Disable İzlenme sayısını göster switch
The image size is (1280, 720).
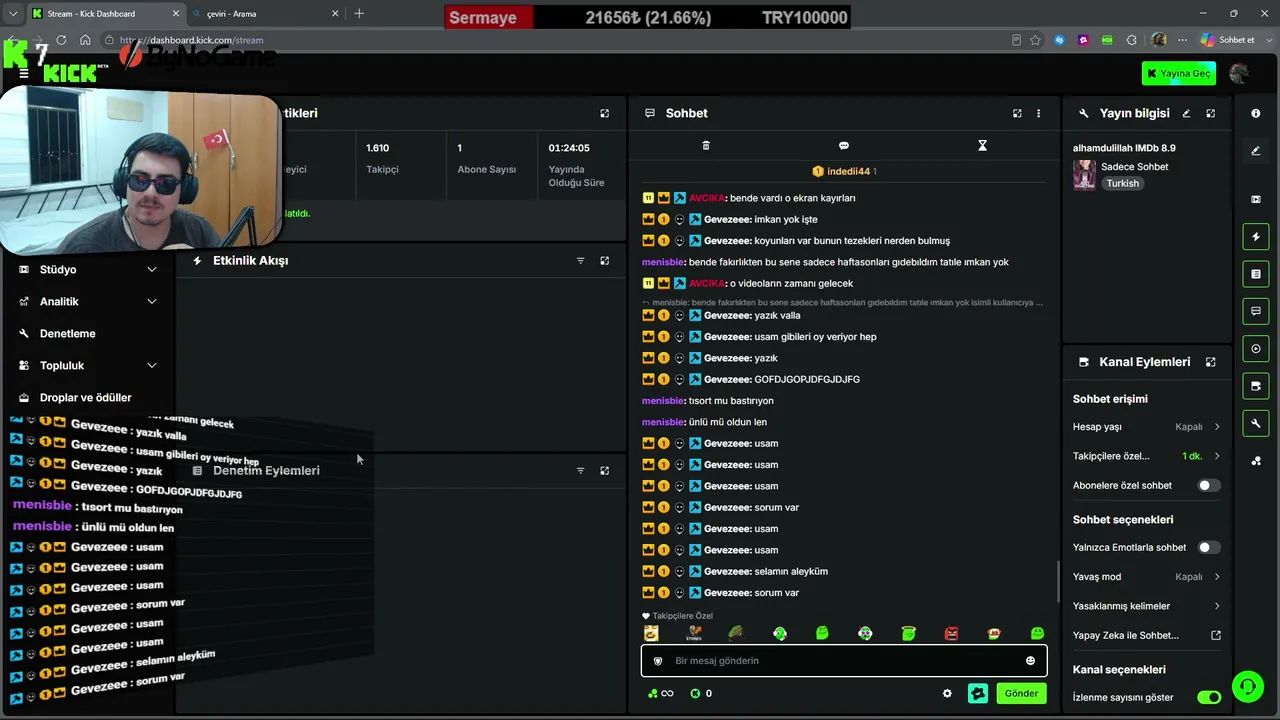pos(1209,698)
